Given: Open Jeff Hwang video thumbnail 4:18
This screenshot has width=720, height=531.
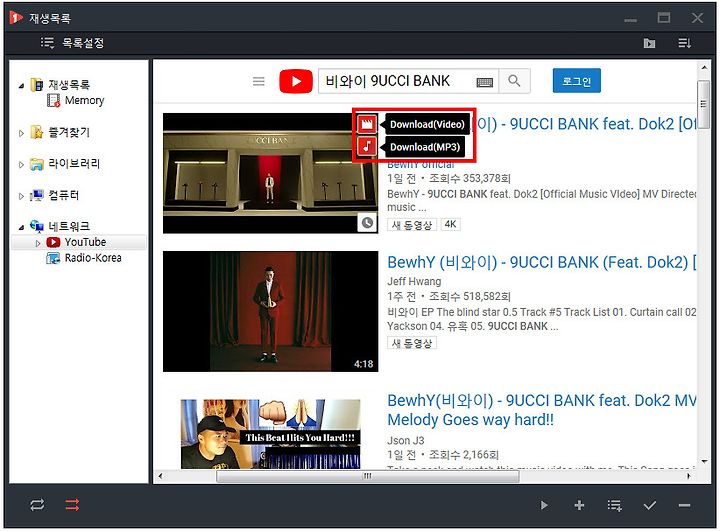Looking at the screenshot, I should (270, 311).
